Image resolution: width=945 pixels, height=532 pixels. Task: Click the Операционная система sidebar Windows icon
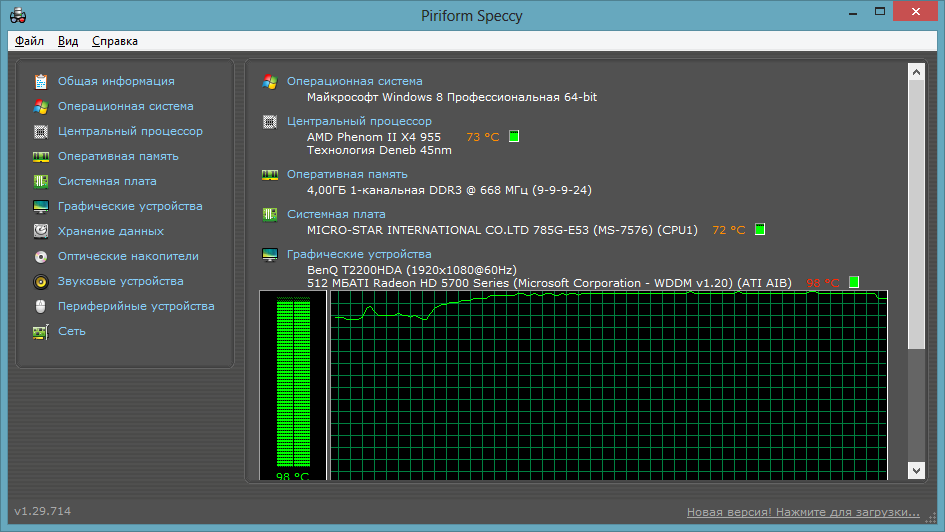[41, 107]
